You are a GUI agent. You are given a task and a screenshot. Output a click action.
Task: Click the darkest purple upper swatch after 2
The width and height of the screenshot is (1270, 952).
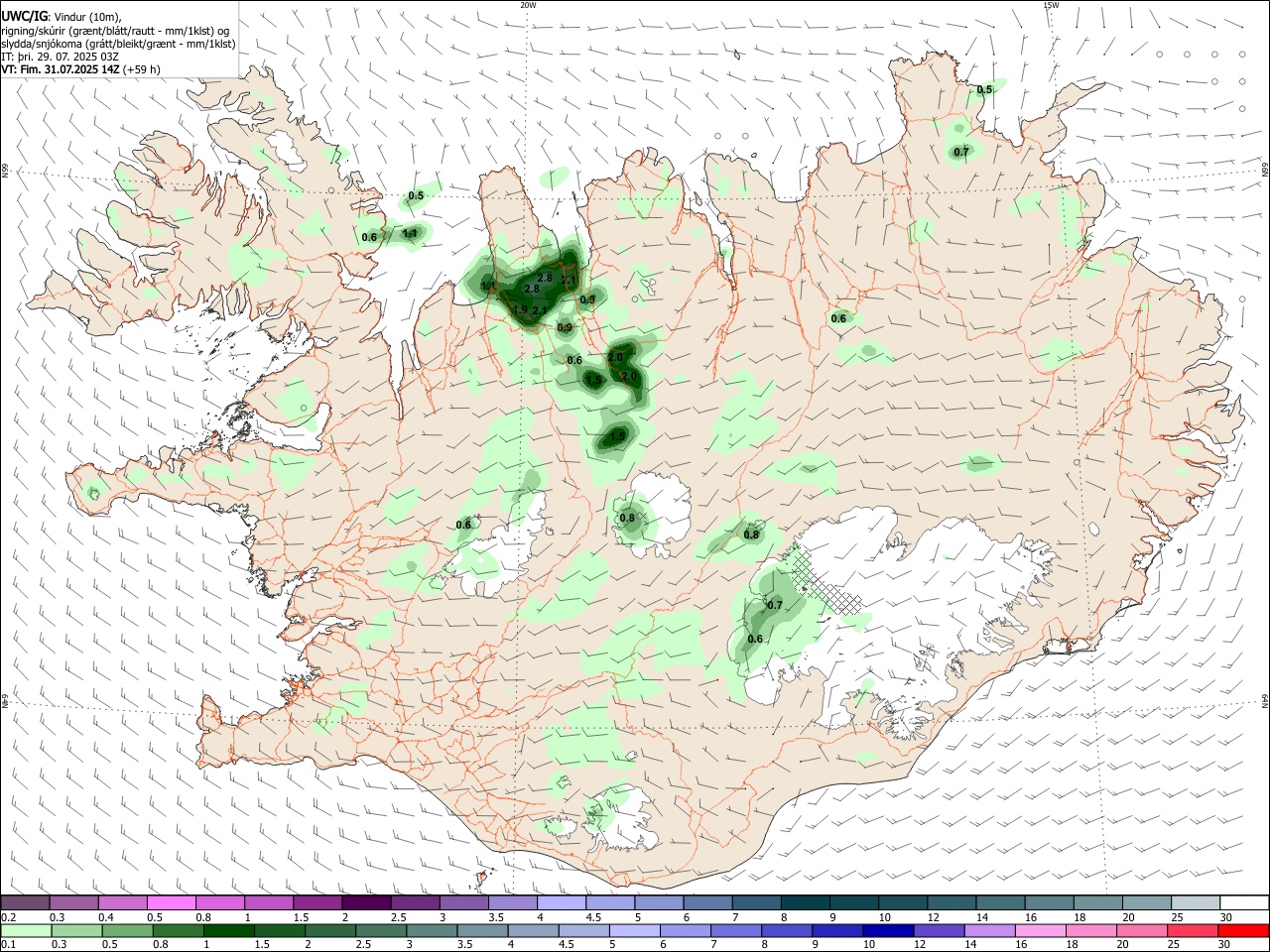pos(365,903)
